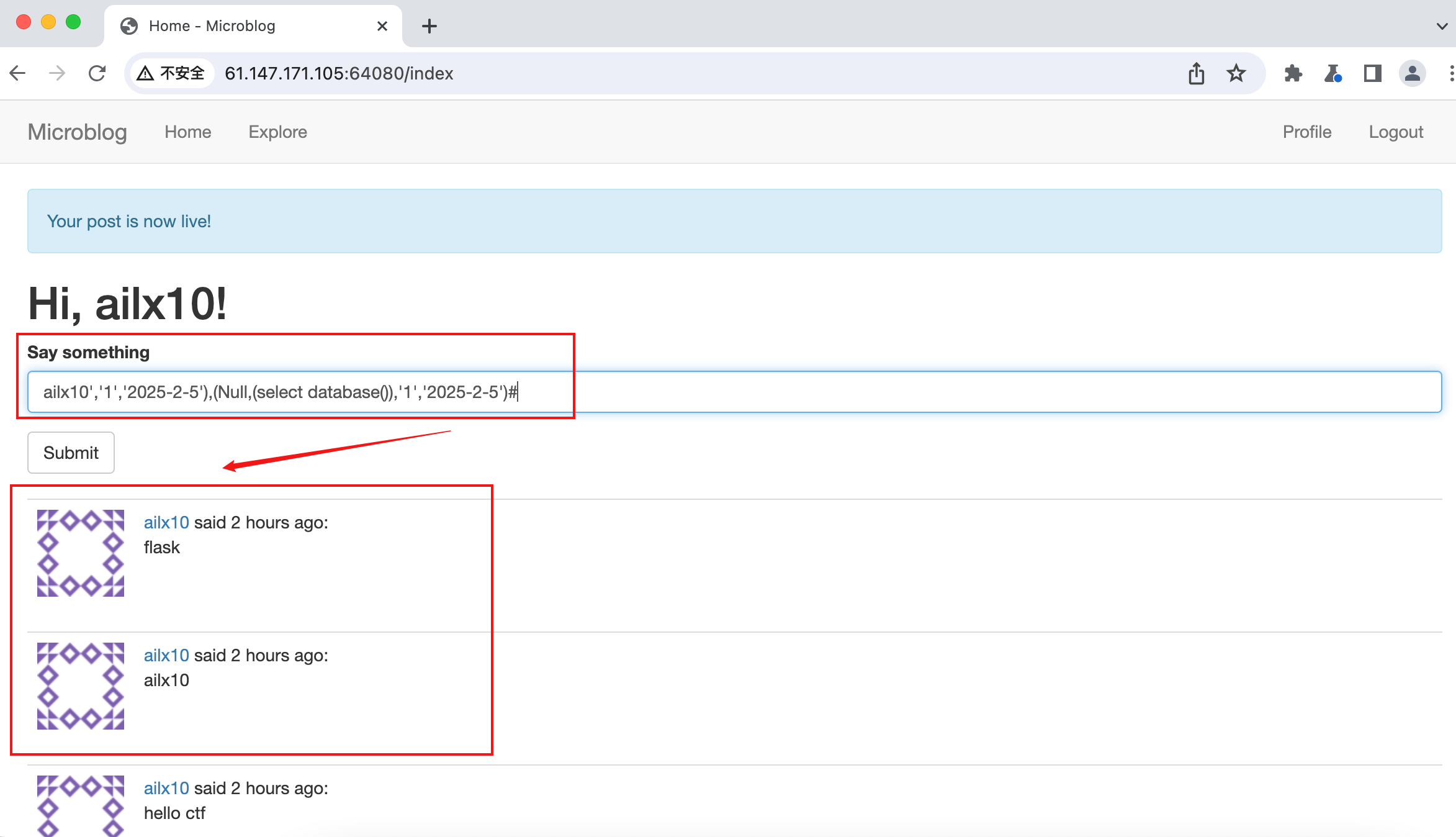Click the lab flask icon in the toolbar

(x=1332, y=73)
